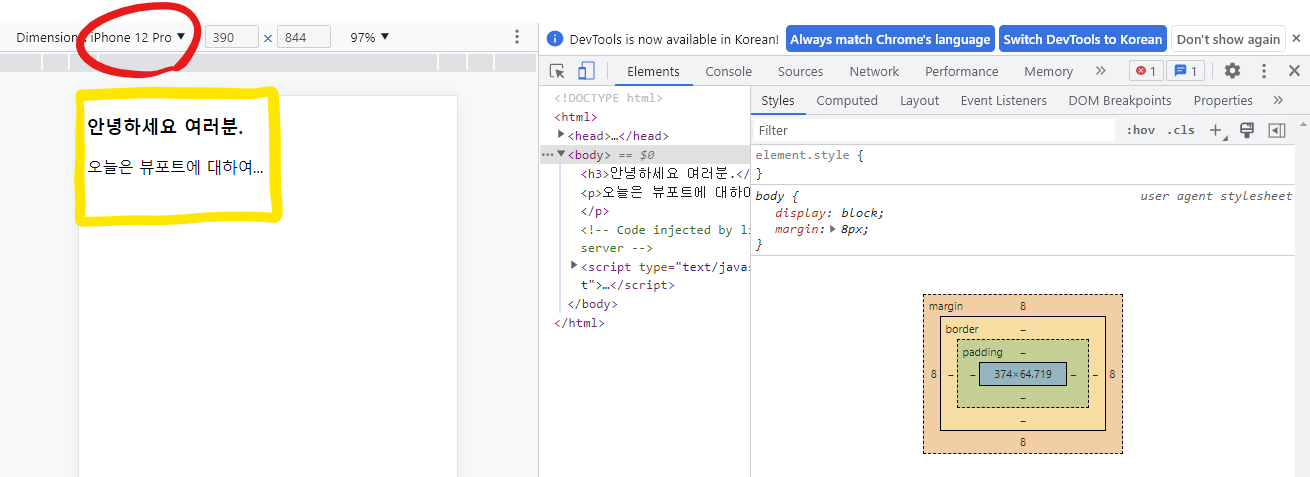Image resolution: width=1310 pixels, height=477 pixels.
Task: Go to the Memory tab
Action: tap(1048, 71)
